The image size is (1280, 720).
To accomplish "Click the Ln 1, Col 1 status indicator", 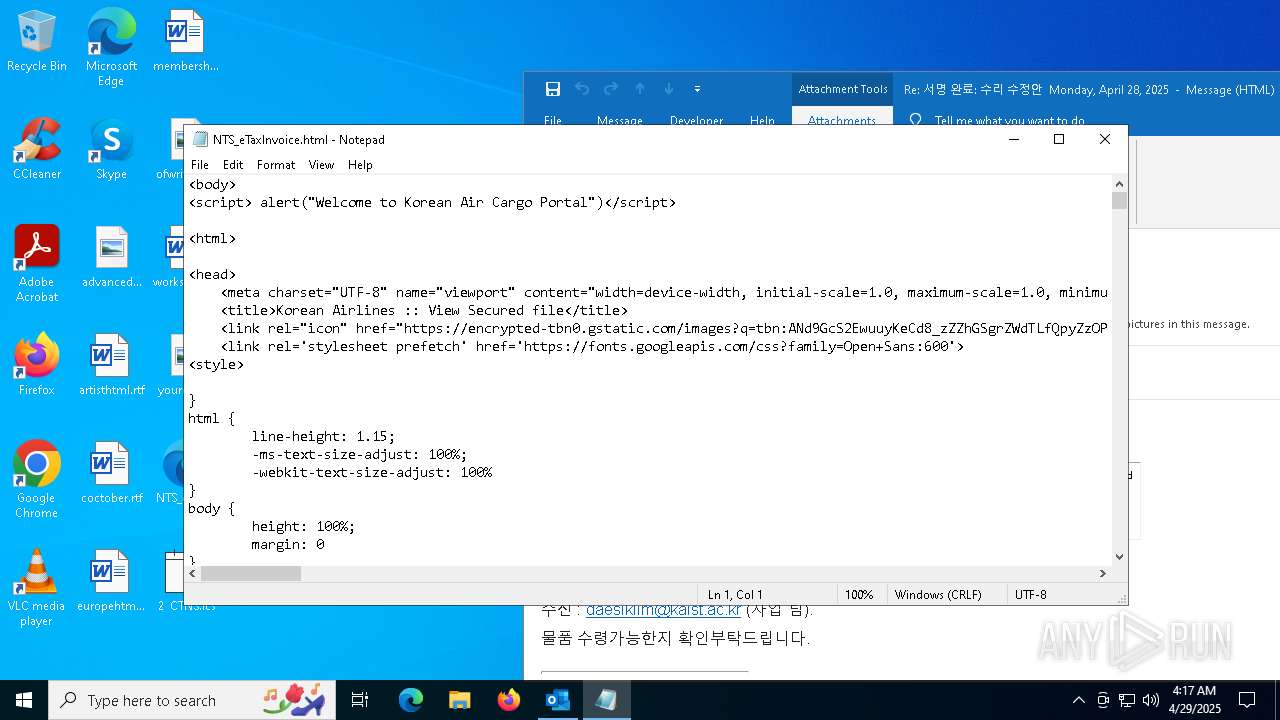I will coord(735,594).
